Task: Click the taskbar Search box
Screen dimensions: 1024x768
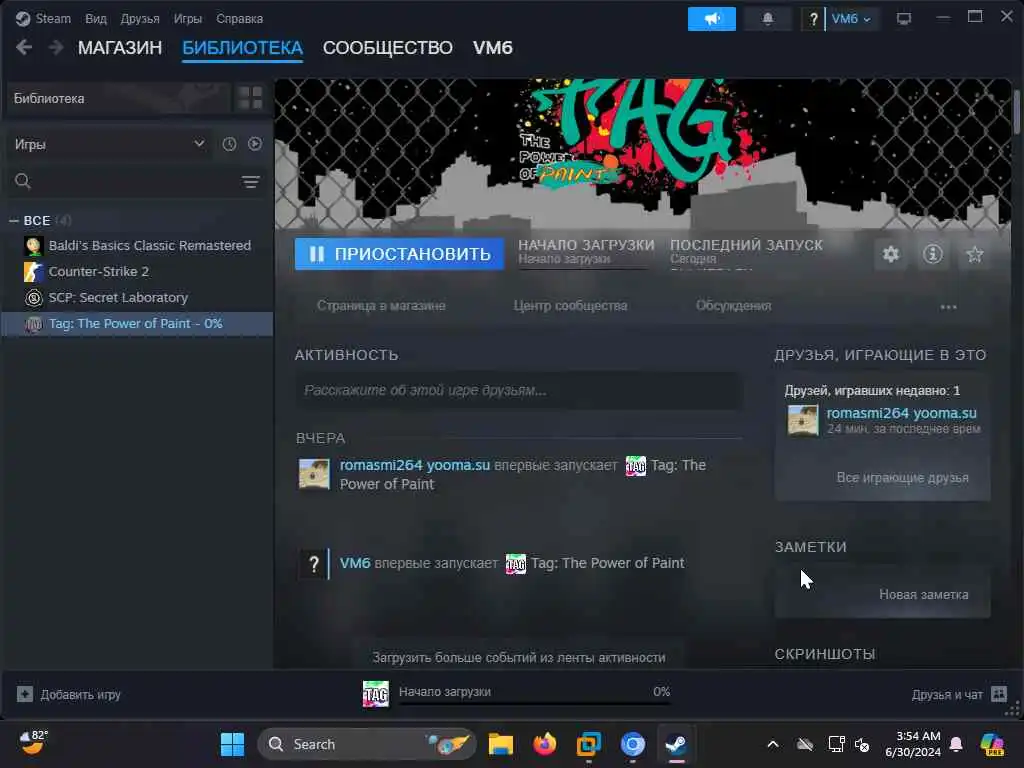Action: [x=367, y=744]
